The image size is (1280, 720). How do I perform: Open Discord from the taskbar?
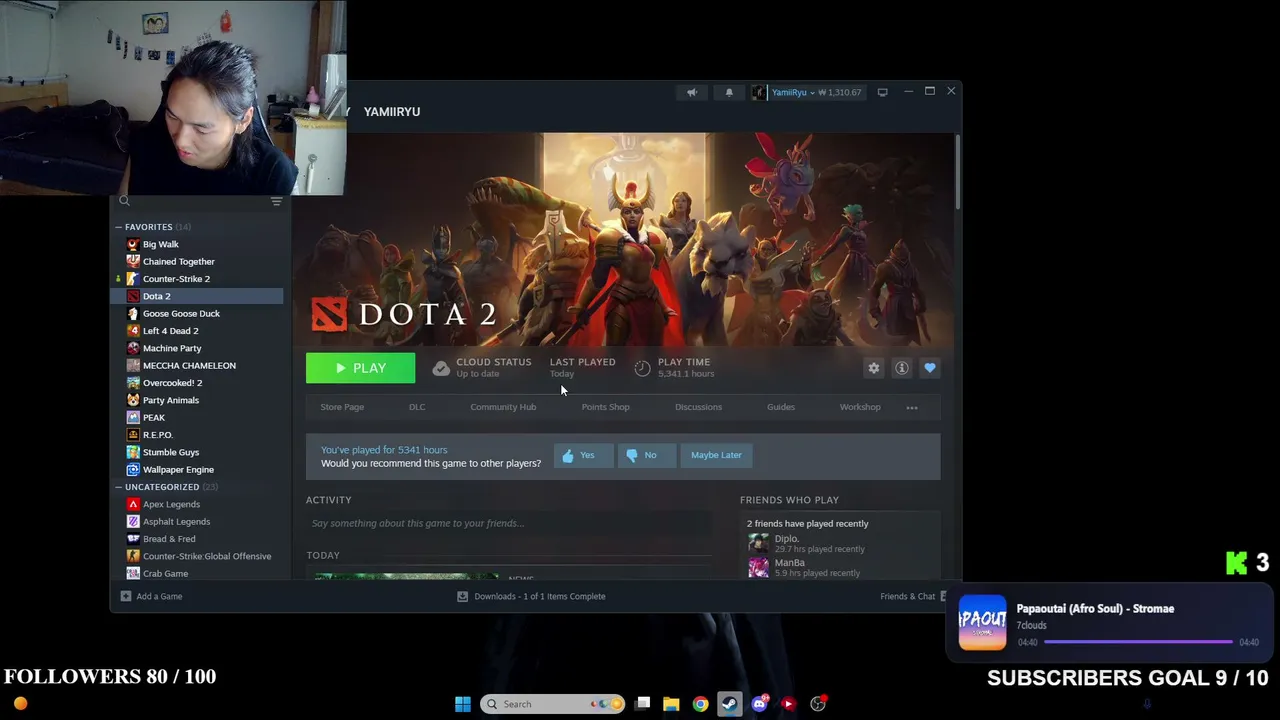click(760, 704)
